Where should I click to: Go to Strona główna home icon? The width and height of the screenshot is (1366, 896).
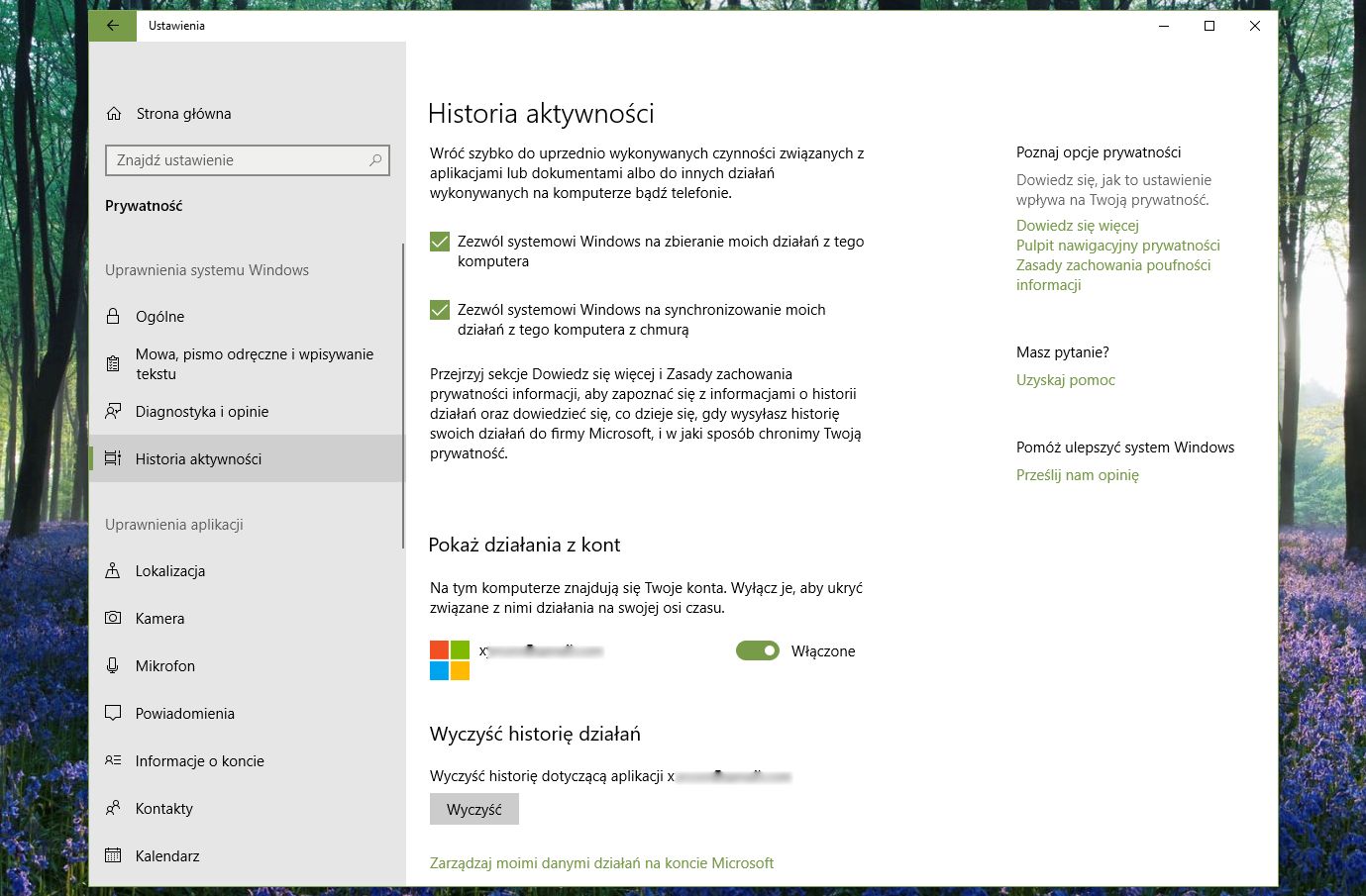(114, 114)
